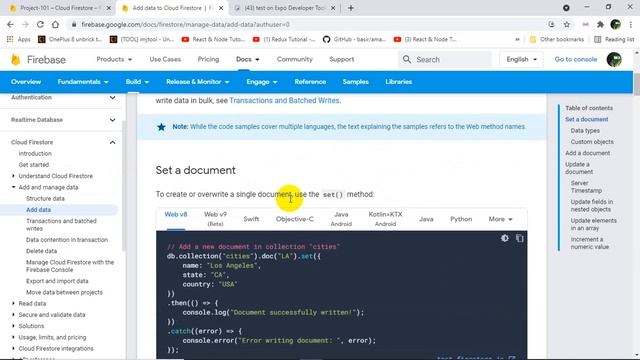The image size is (640, 360).
Task: Open Export and import data in sidebar
Action: [57, 281]
